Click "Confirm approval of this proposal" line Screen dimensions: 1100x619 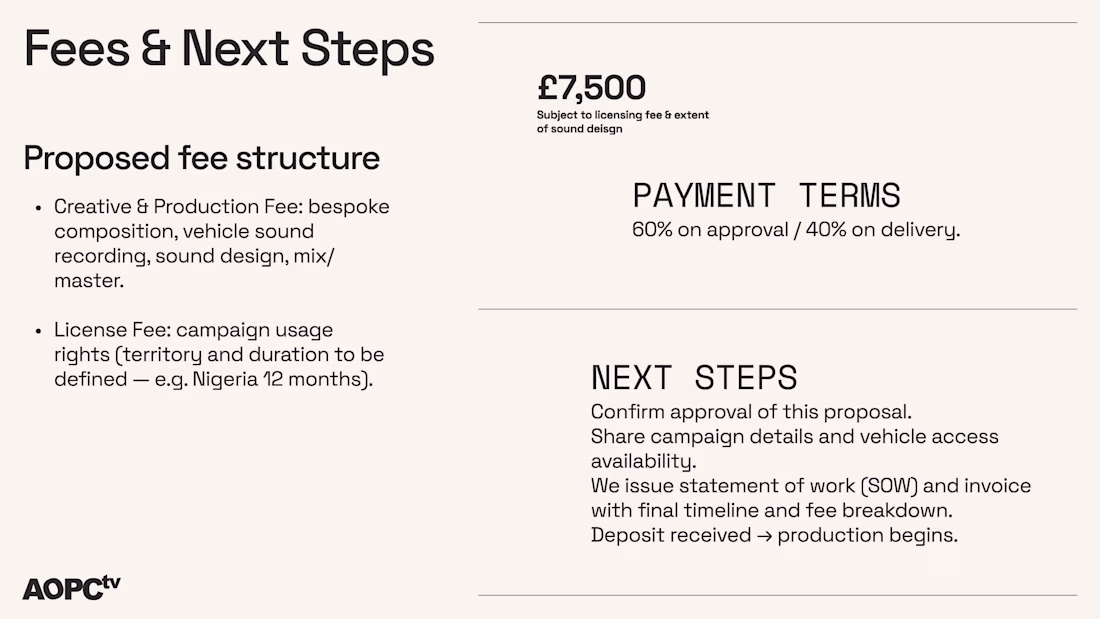pos(751,412)
